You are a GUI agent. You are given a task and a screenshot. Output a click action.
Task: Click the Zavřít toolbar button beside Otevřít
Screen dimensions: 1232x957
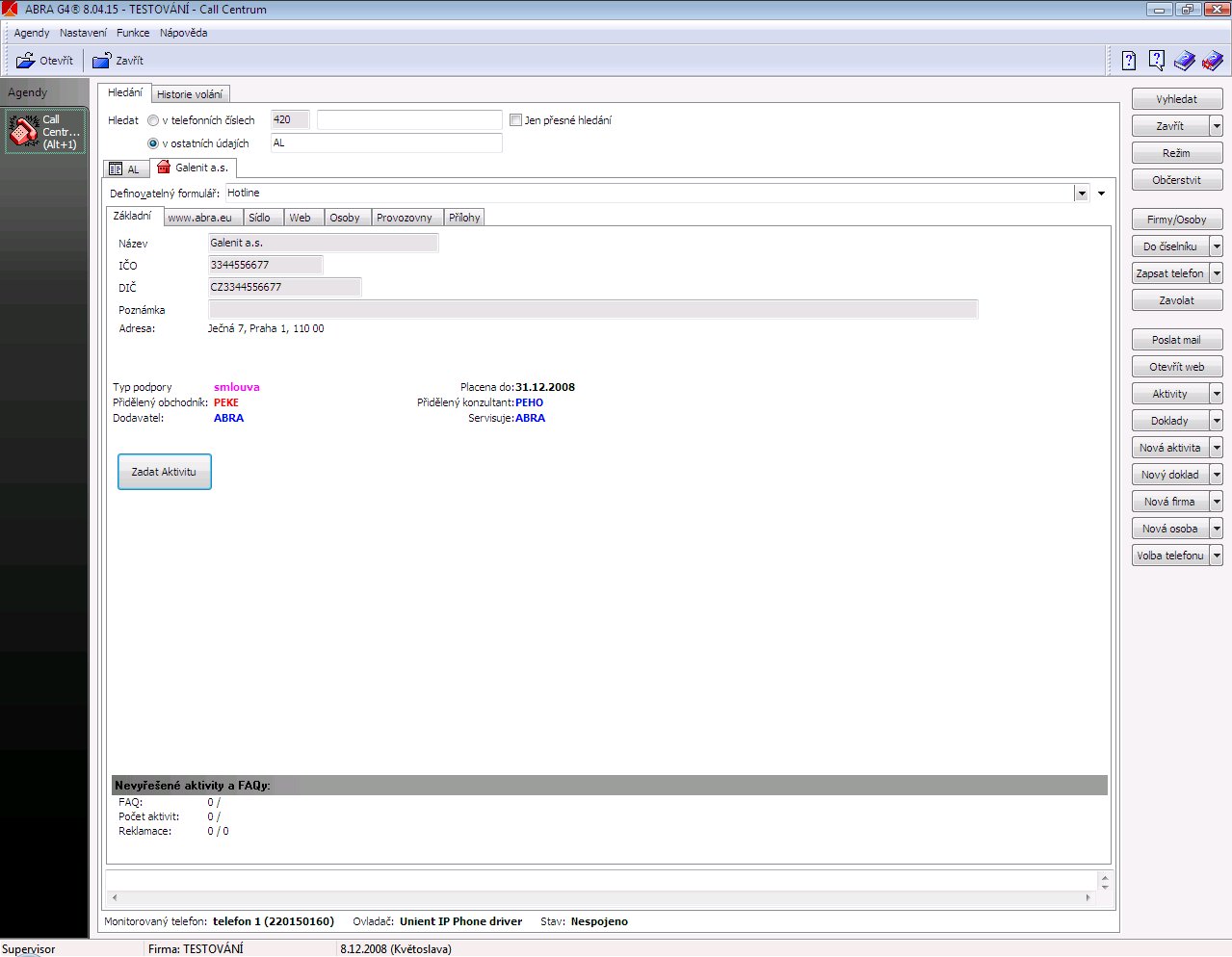(x=118, y=61)
